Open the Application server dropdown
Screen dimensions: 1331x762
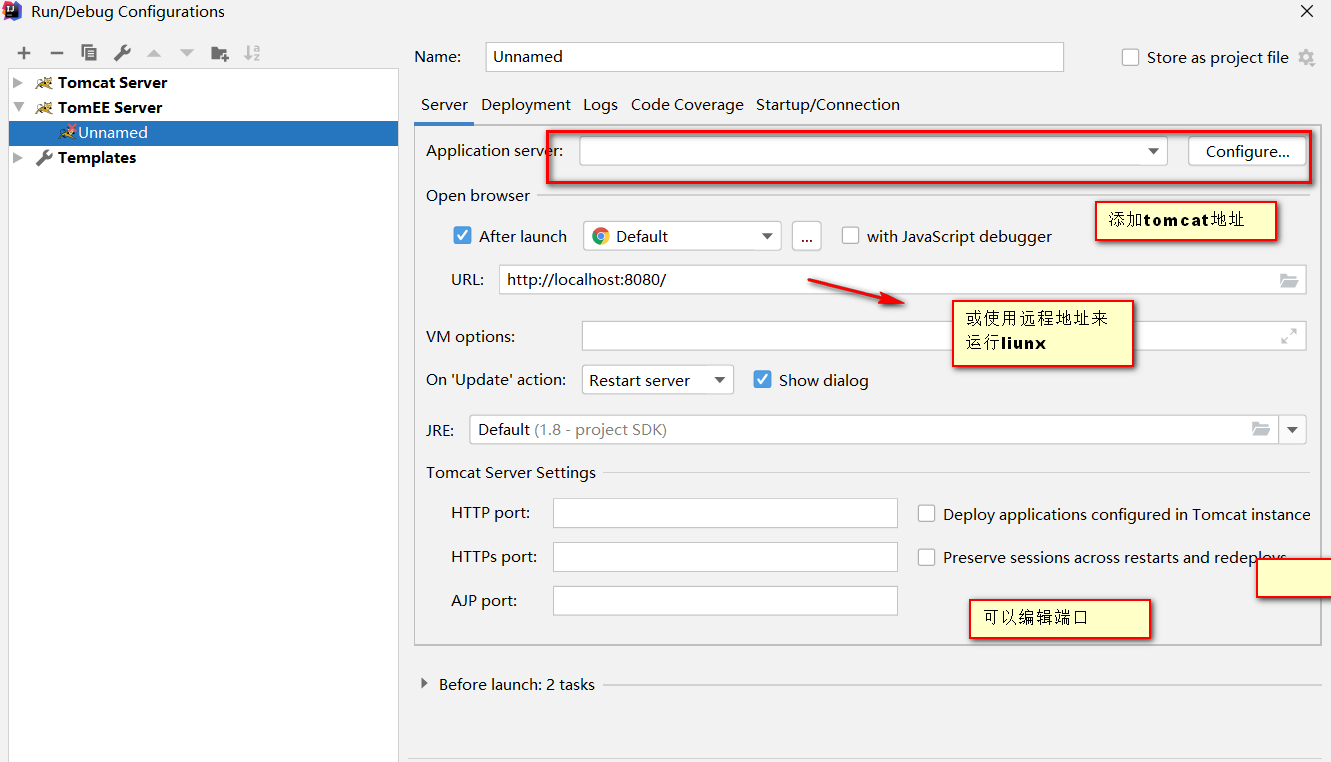[1154, 151]
